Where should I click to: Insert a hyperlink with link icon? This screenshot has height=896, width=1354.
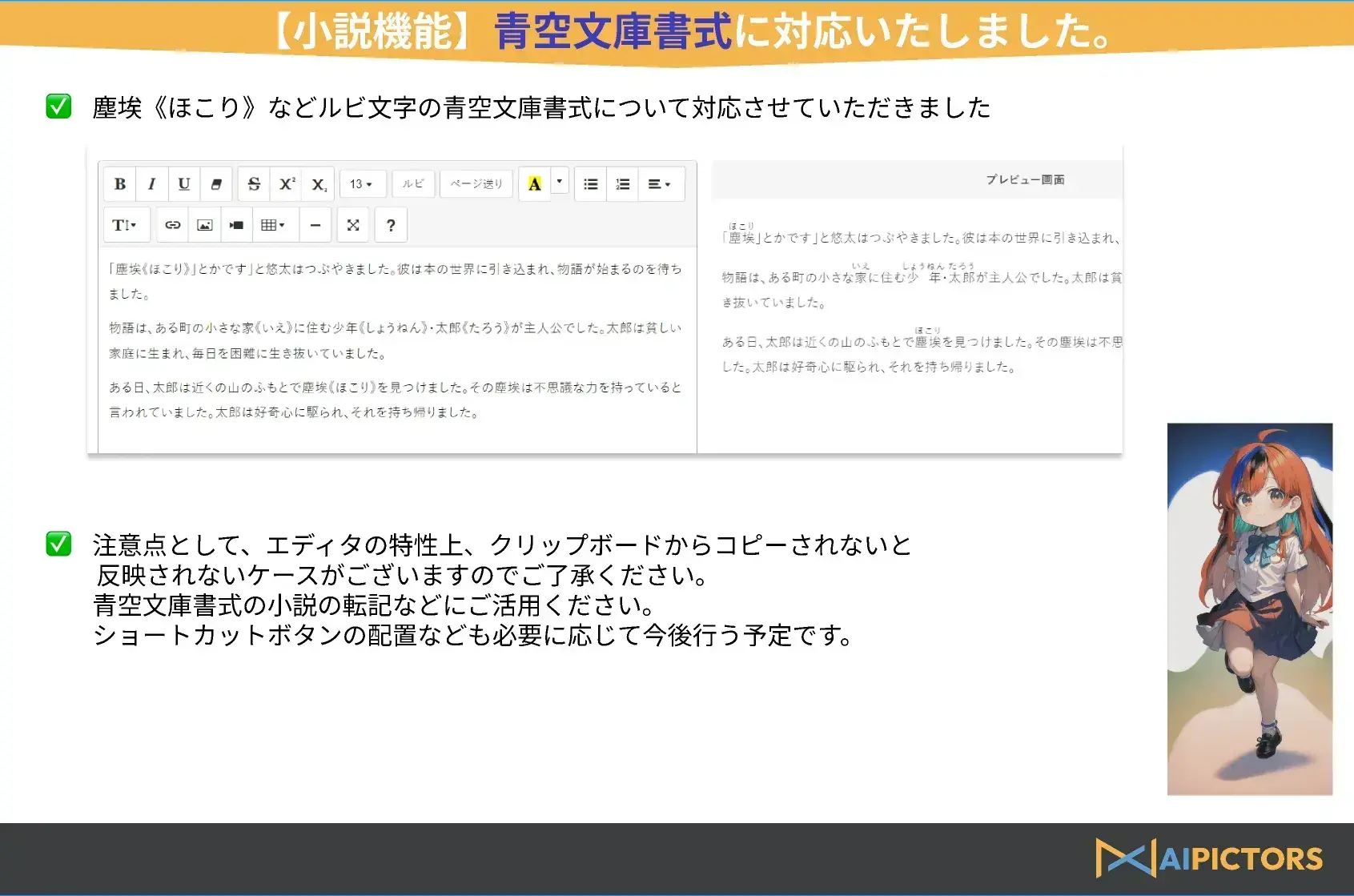(x=172, y=225)
